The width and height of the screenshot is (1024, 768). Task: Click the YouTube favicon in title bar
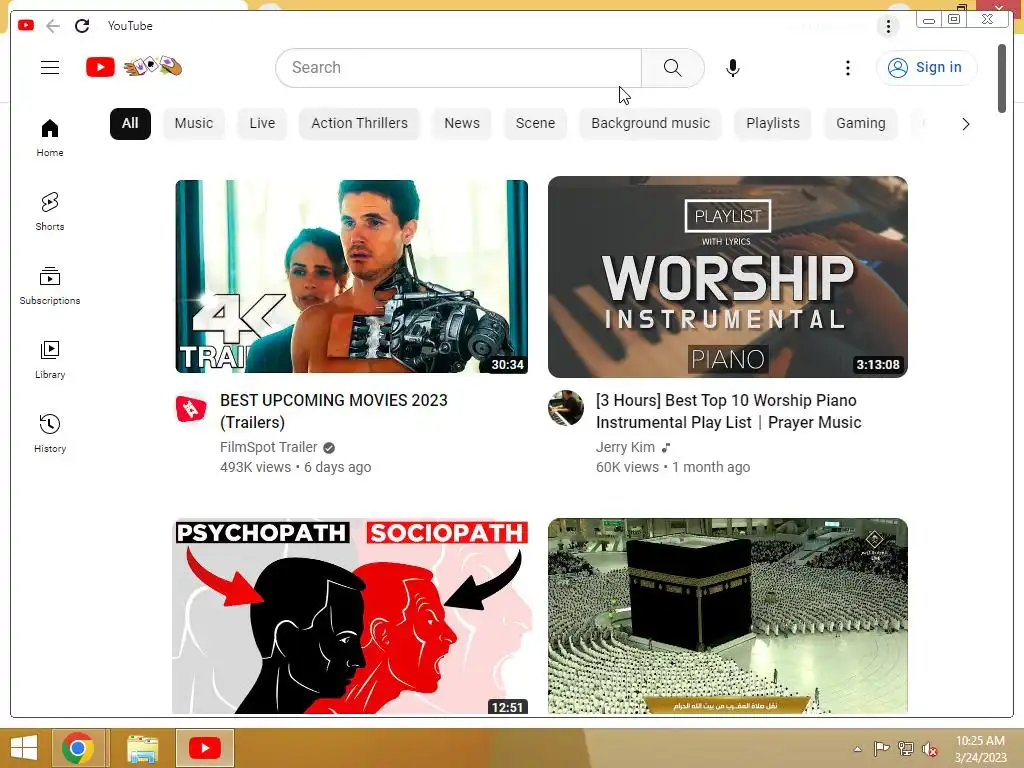26,25
